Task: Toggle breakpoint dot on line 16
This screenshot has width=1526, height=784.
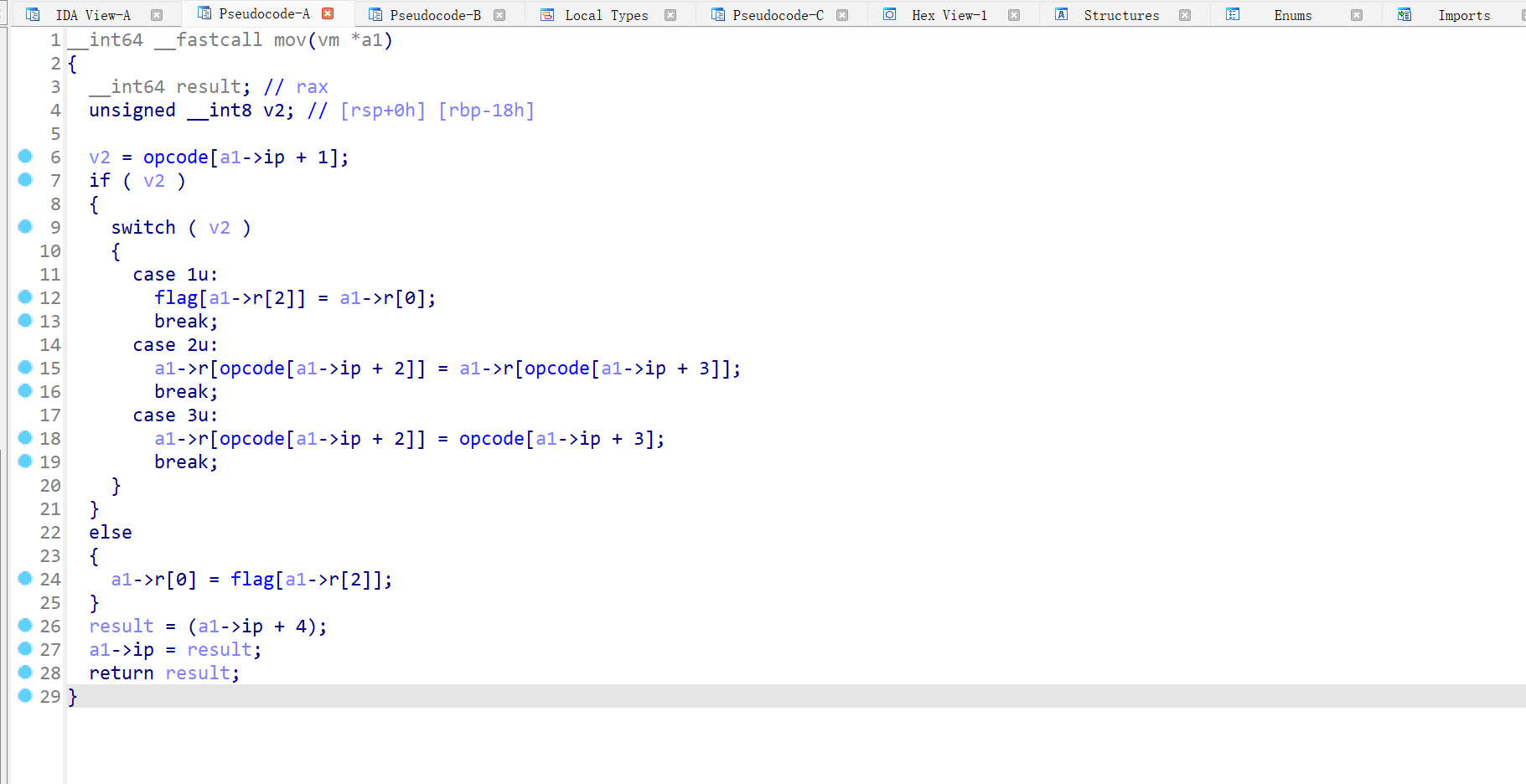Action: tap(25, 390)
